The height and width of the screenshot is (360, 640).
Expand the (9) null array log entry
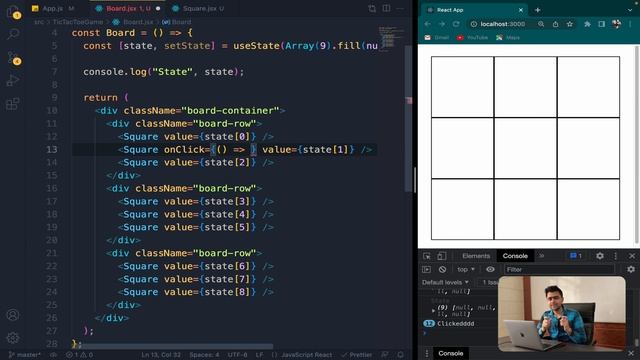pyautogui.click(x=433, y=310)
